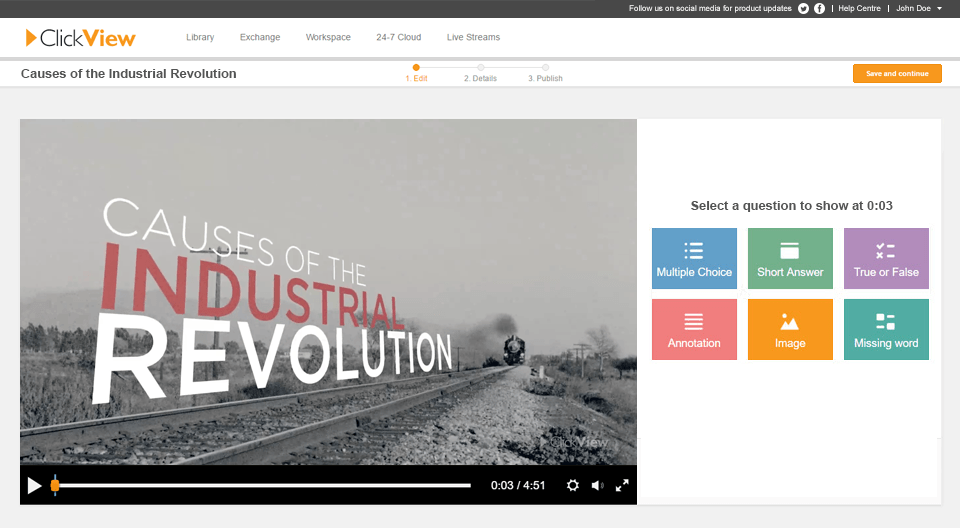
Task: Open ClickView Twitter page icon
Action: point(803,8)
